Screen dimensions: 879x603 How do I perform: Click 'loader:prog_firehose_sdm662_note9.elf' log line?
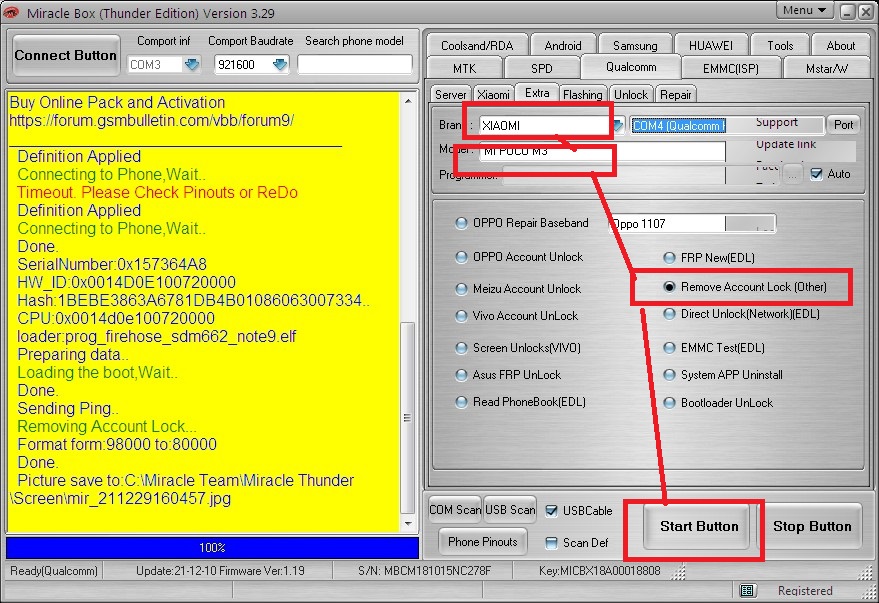pos(157,336)
